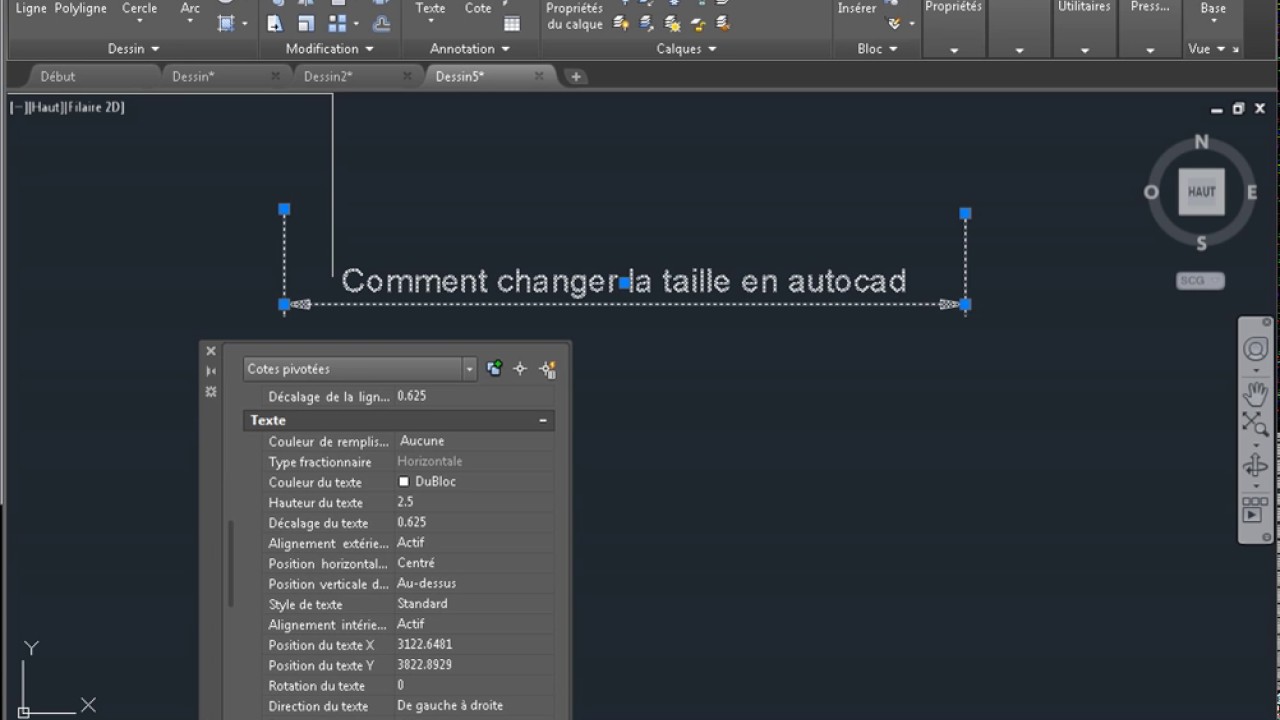Collapse the Texte section in properties
The image size is (1280, 720).
pyautogui.click(x=543, y=420)
